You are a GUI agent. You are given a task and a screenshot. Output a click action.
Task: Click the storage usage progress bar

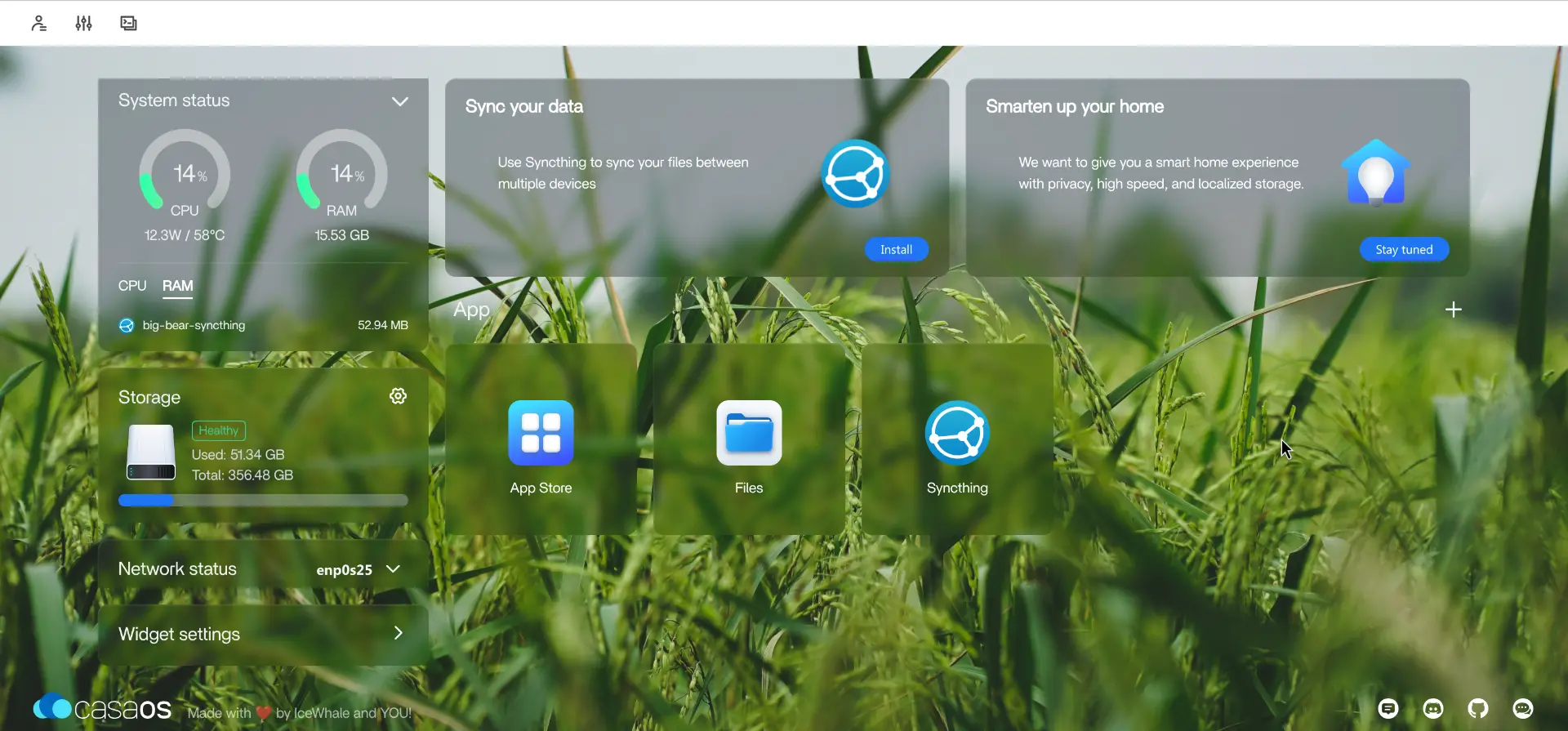[x=263, y=500]
